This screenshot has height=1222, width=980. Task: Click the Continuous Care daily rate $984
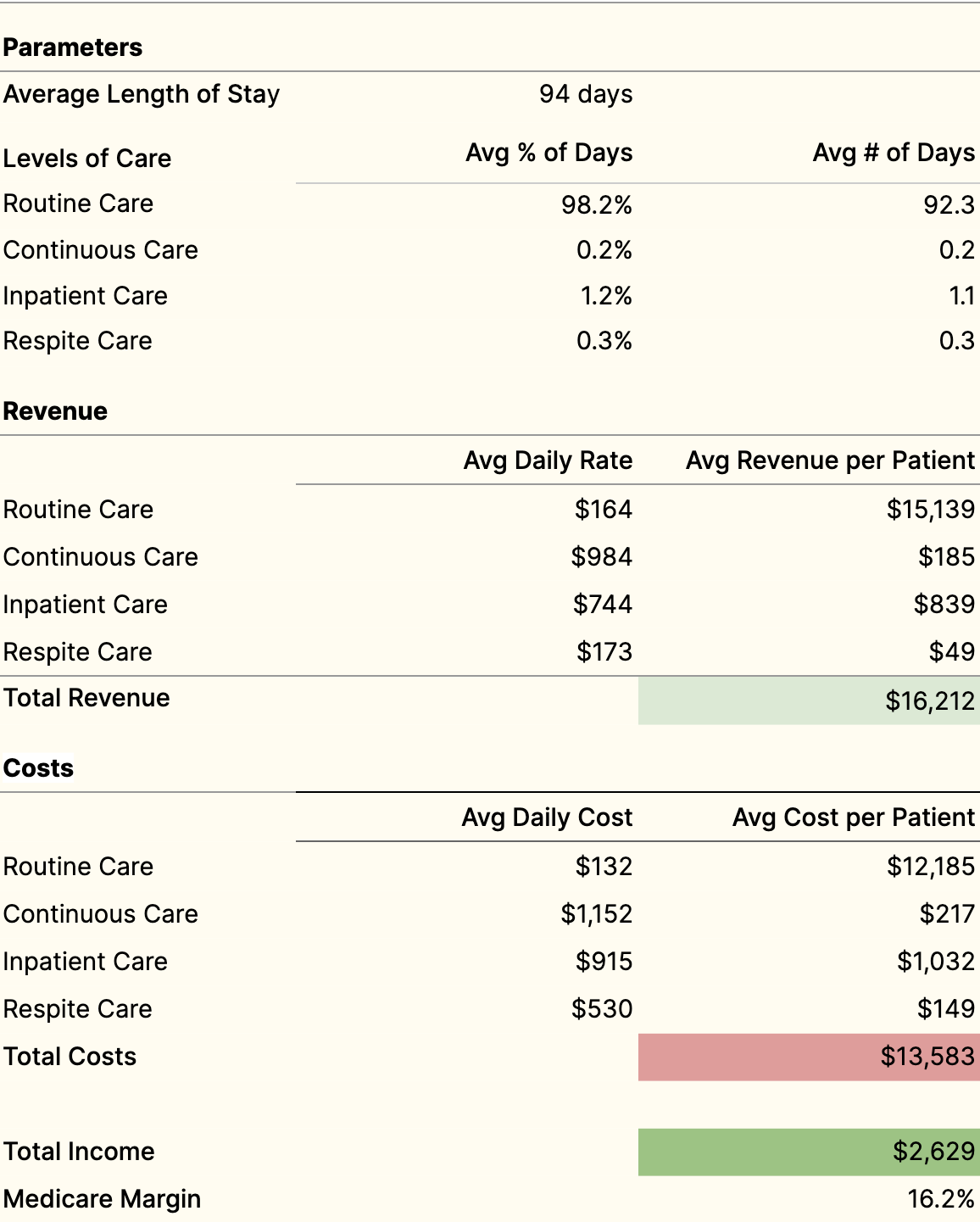pos(601,557)
